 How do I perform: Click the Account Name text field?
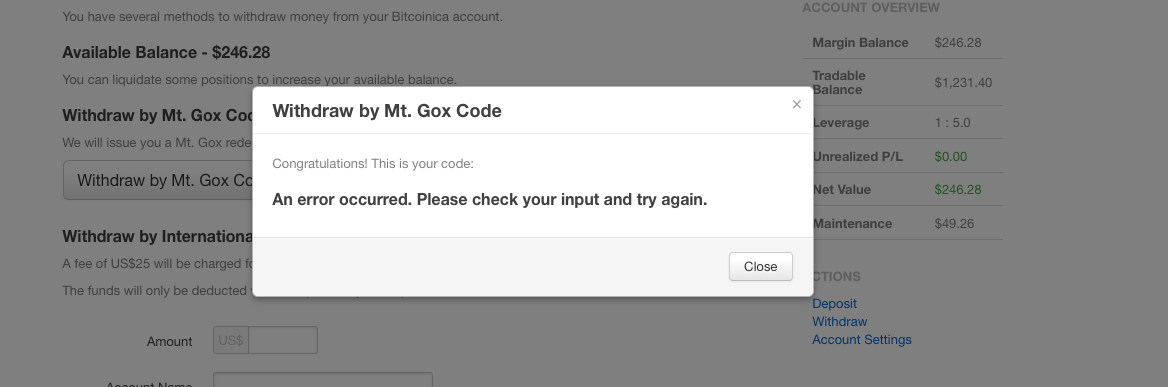pyautogui.click(x=323, y=380)
